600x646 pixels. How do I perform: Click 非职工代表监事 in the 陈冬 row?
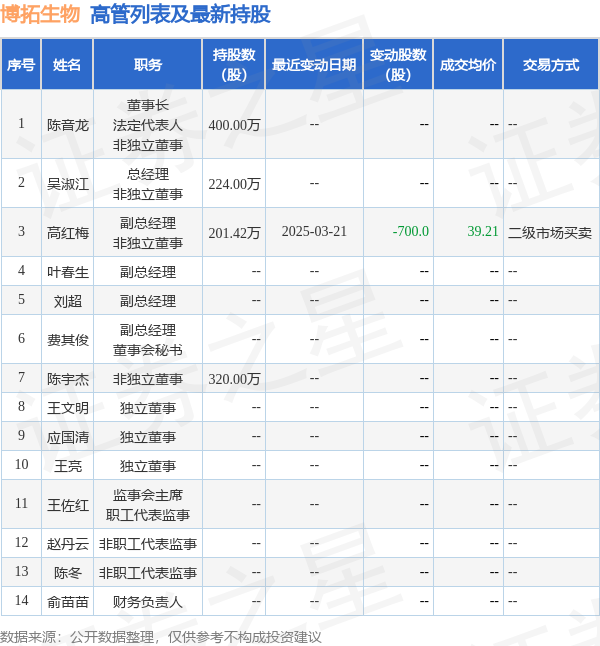click(x=148, y=573)
